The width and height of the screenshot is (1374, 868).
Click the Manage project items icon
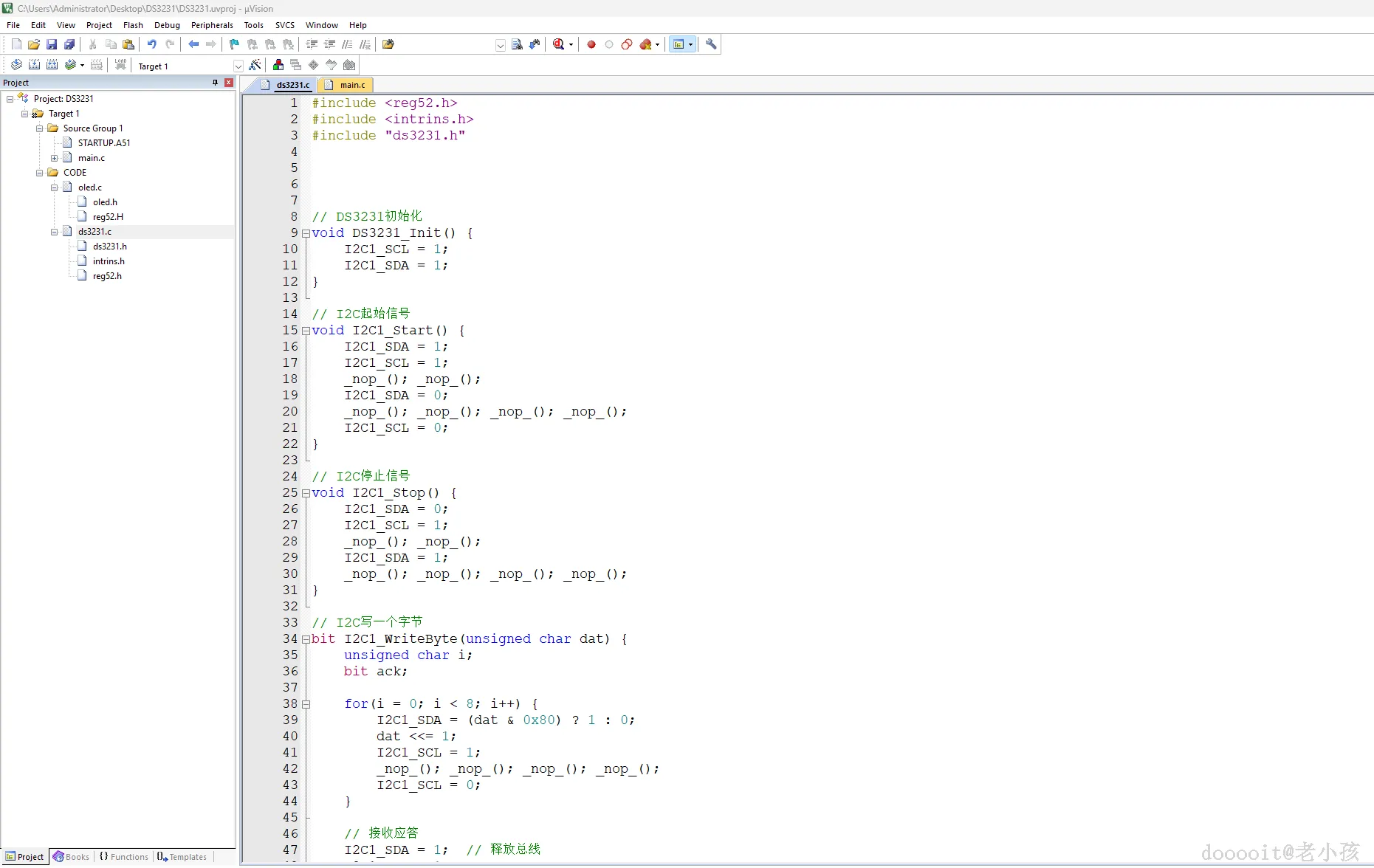(278, 66)
